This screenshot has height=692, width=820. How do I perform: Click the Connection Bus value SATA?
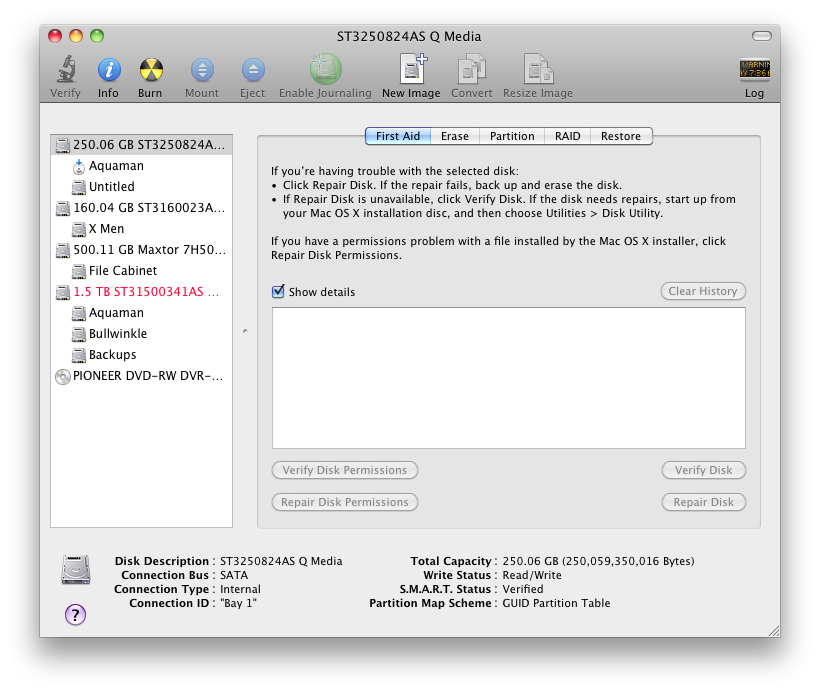[234, 575]
